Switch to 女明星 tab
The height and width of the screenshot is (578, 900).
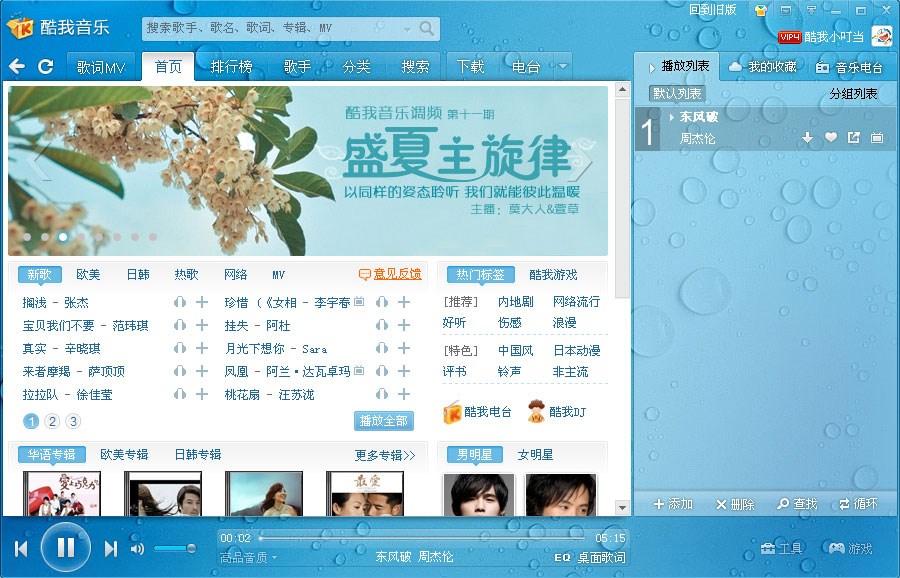(535, 455)
